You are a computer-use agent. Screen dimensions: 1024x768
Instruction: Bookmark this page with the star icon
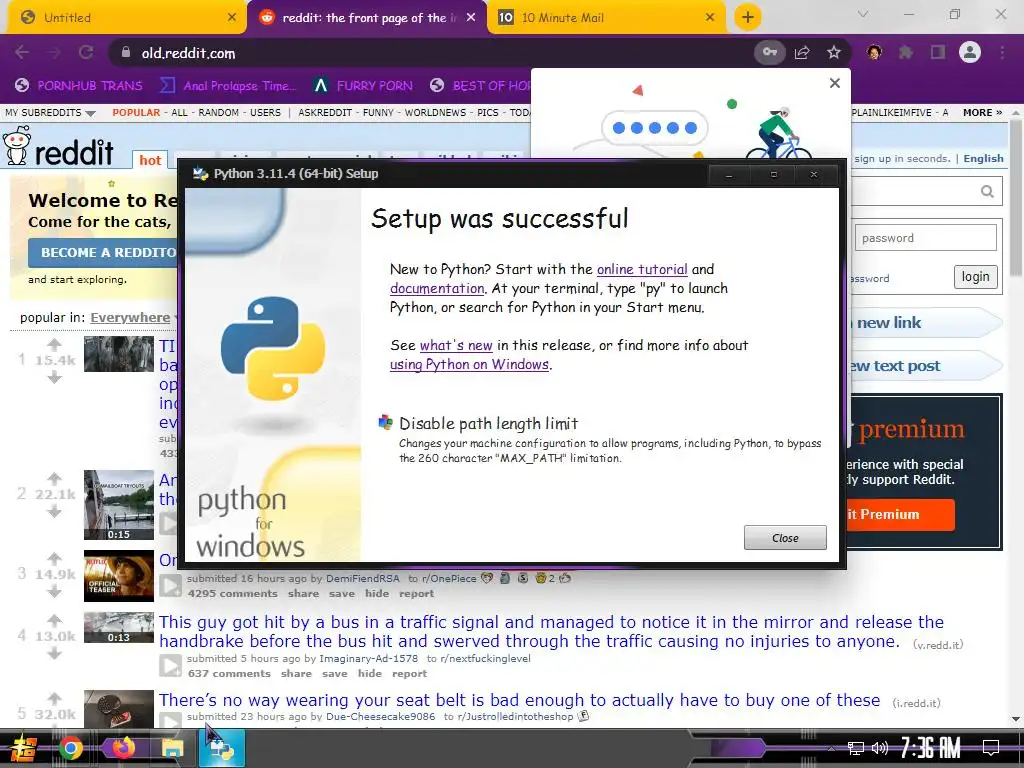coord(833,52)
